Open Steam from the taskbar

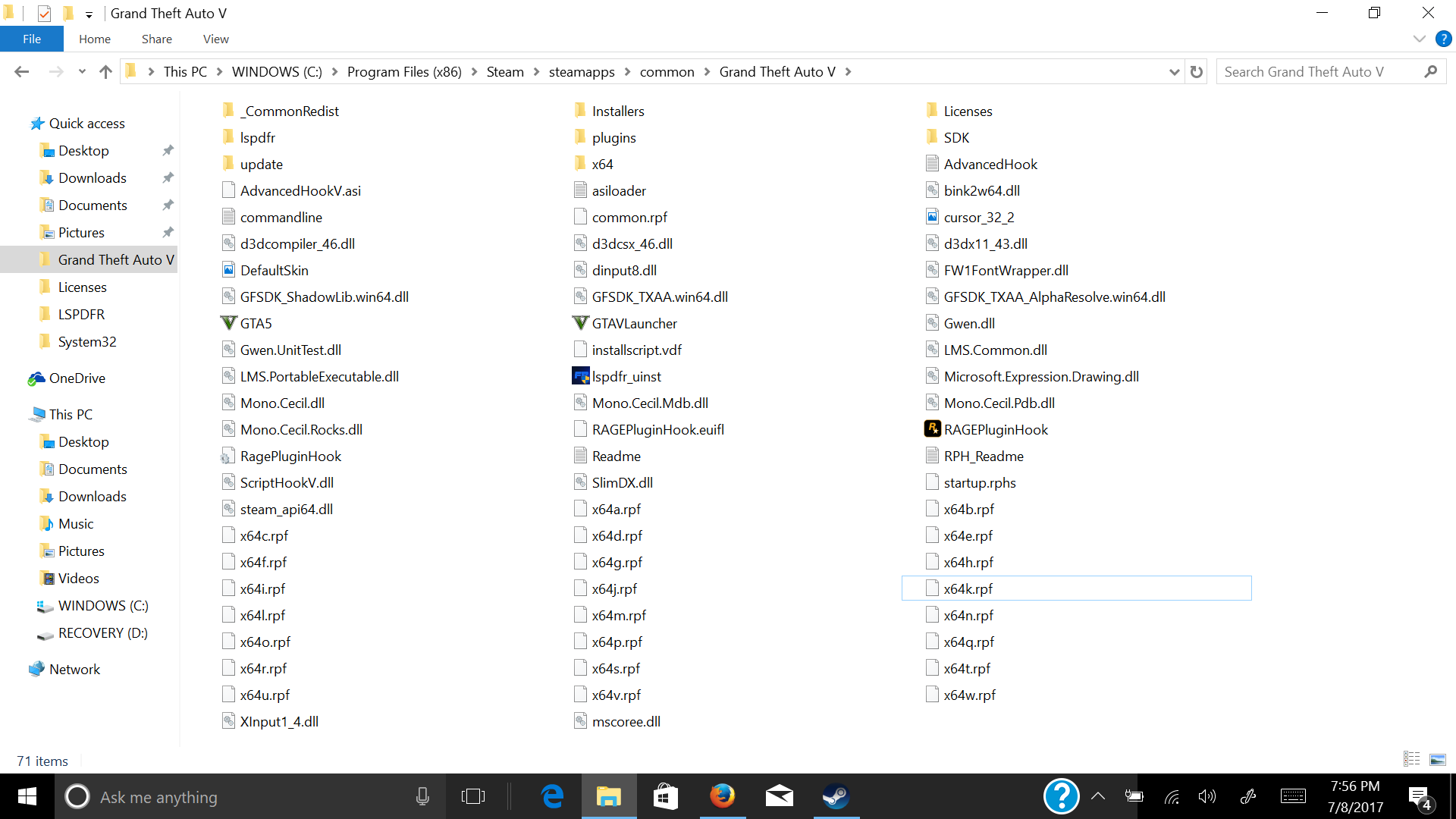click(x=836, y=796)
